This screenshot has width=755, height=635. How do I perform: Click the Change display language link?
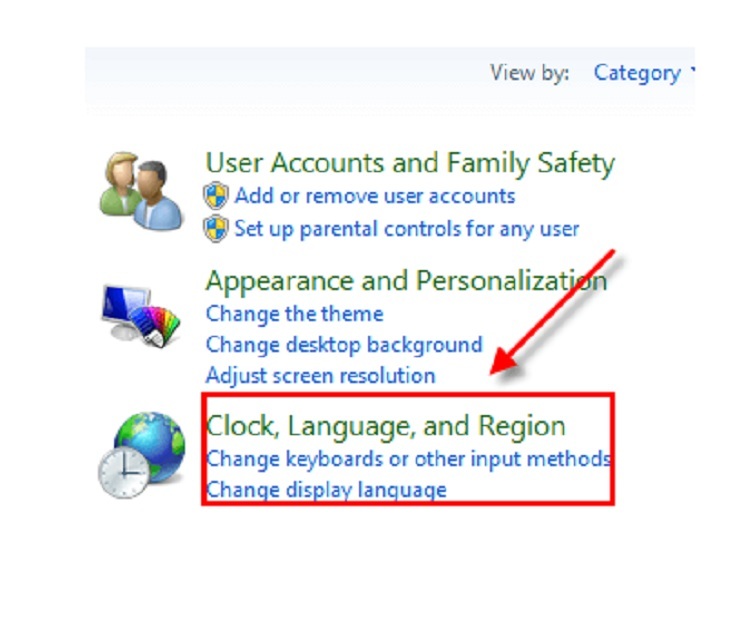tap(326, 490)
